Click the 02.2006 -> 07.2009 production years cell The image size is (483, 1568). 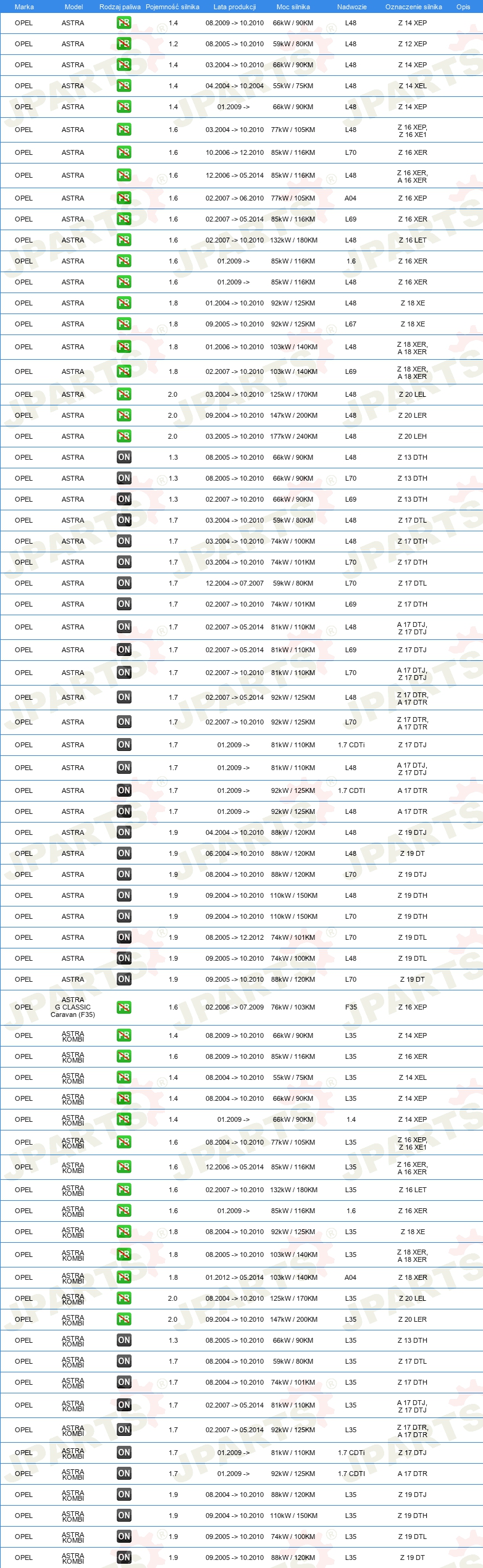pos(235,1007)
